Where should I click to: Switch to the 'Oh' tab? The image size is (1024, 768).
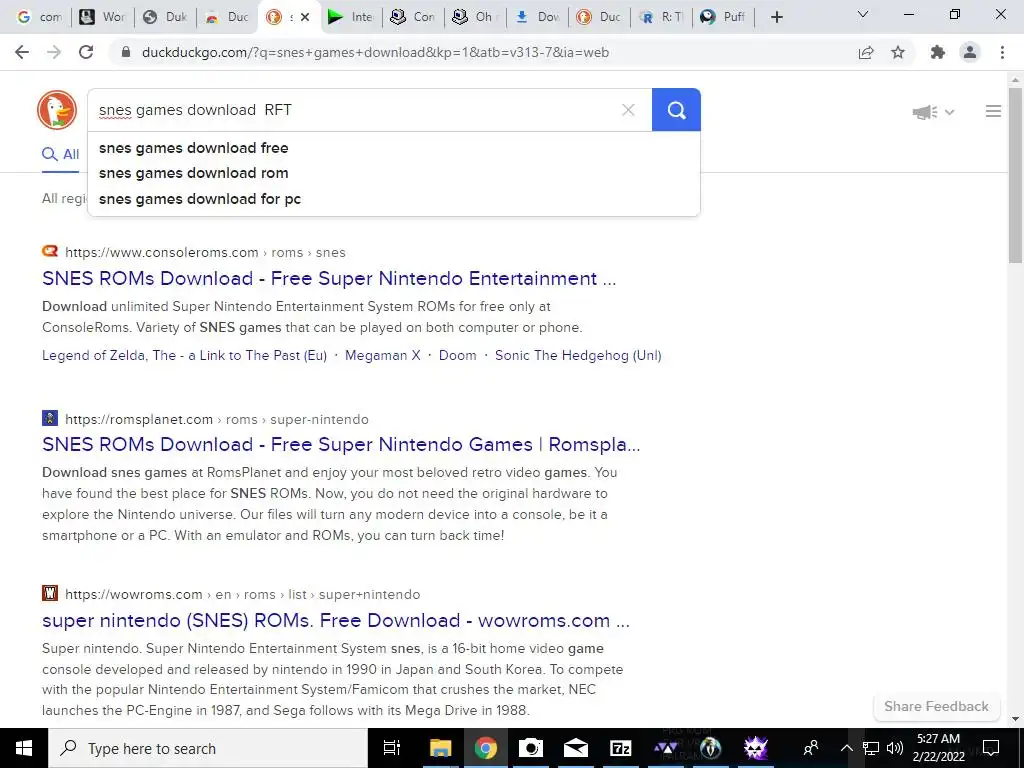pos(475,17)
